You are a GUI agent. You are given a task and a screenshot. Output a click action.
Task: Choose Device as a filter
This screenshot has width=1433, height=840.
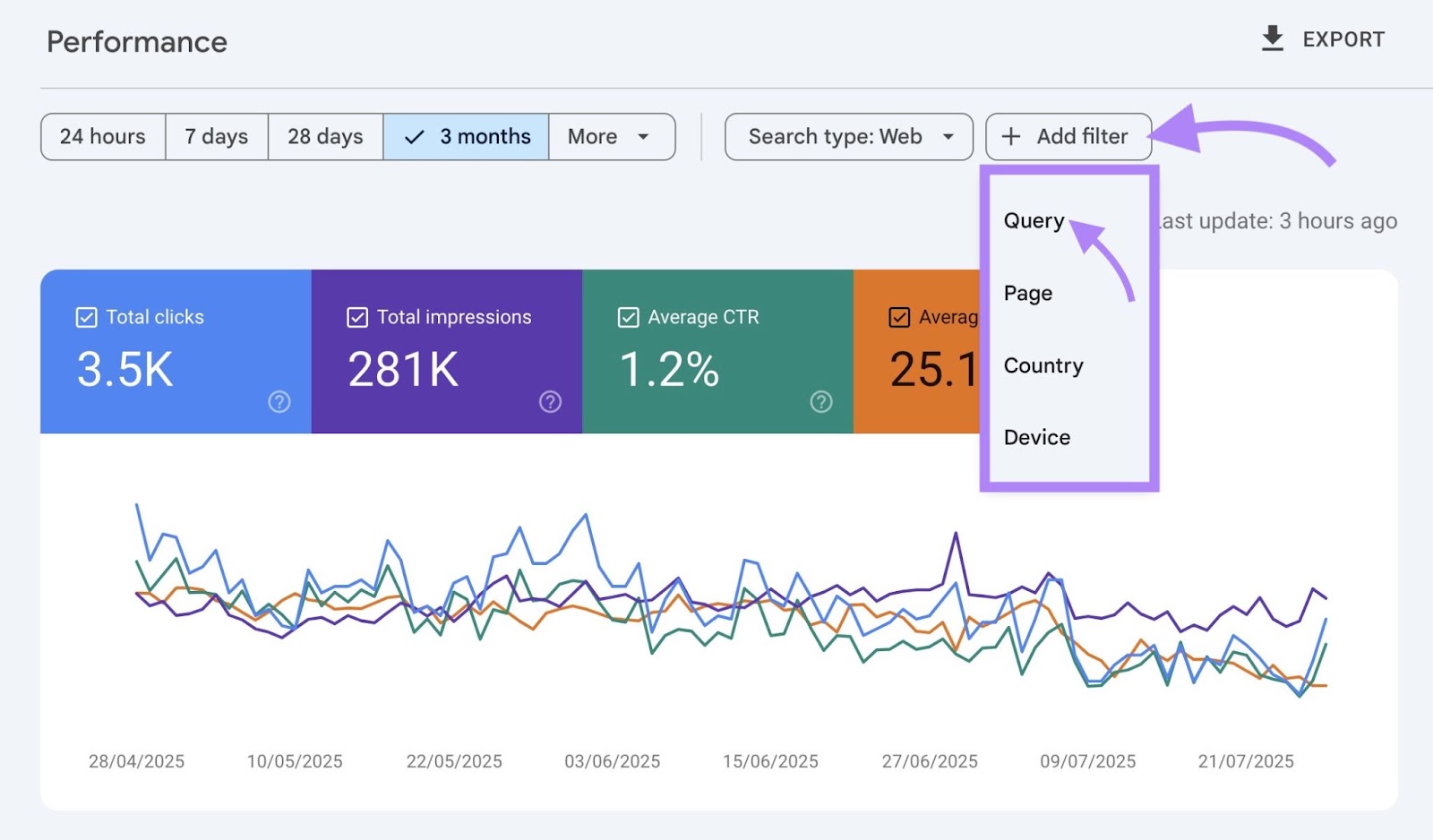coord(1036,437)
